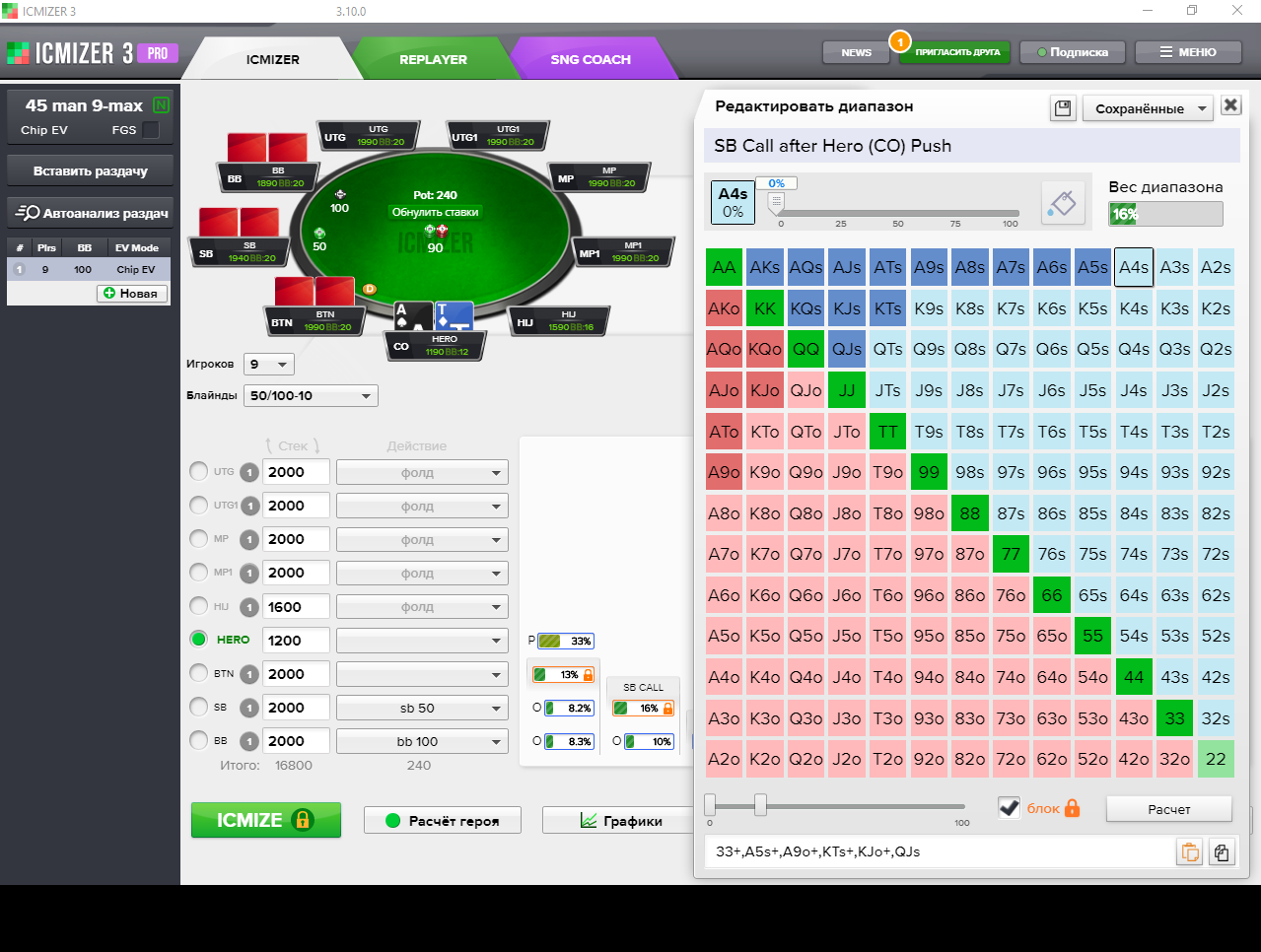Screen dimensions: 1261x952
Task: Click the orange lock next to блок
Action: (x=1073, y=808)
